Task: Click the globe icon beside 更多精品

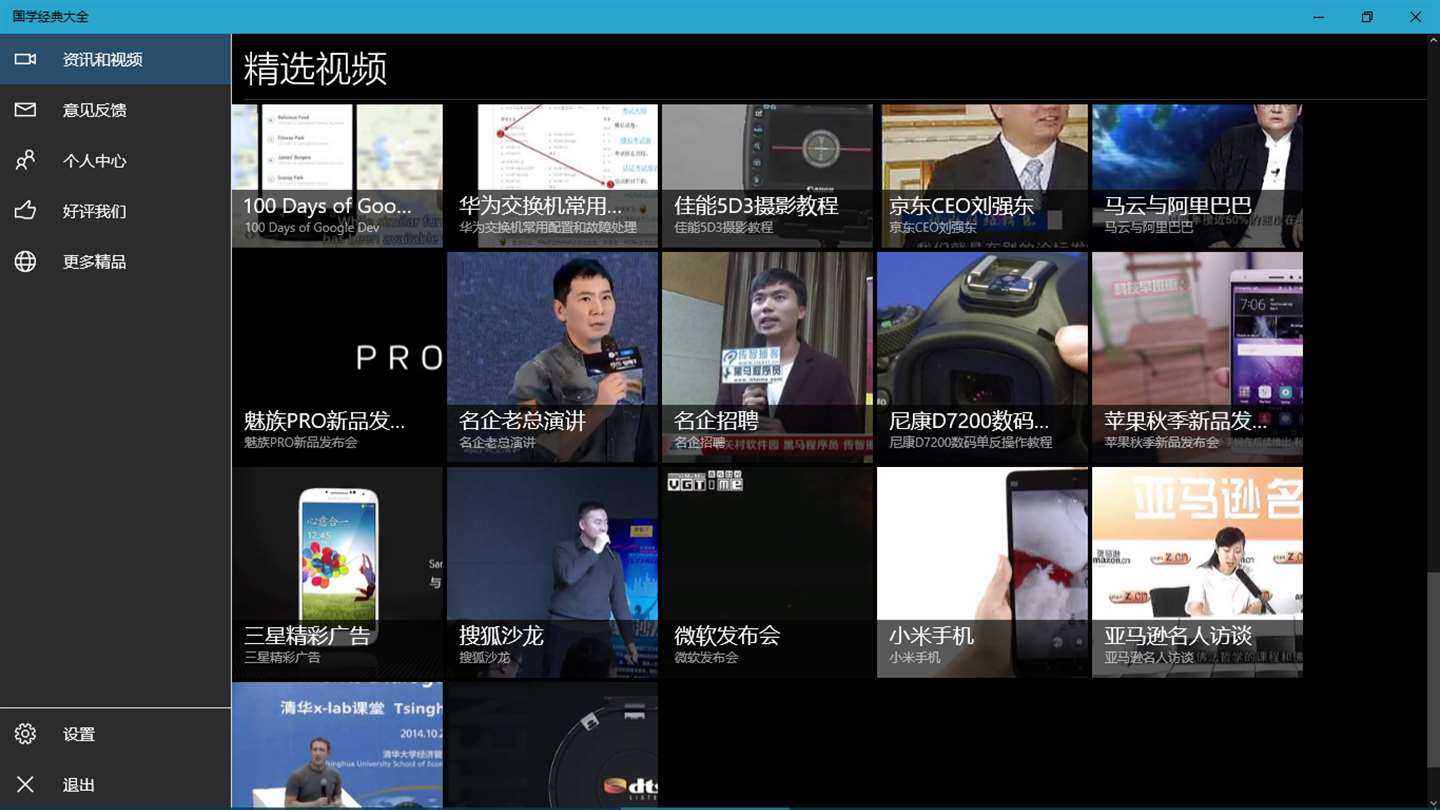Action: 25,261
